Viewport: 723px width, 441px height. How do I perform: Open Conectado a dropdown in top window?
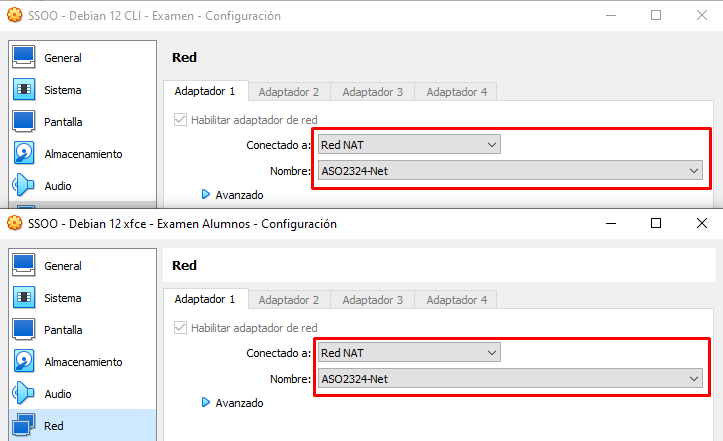point(408,145)
